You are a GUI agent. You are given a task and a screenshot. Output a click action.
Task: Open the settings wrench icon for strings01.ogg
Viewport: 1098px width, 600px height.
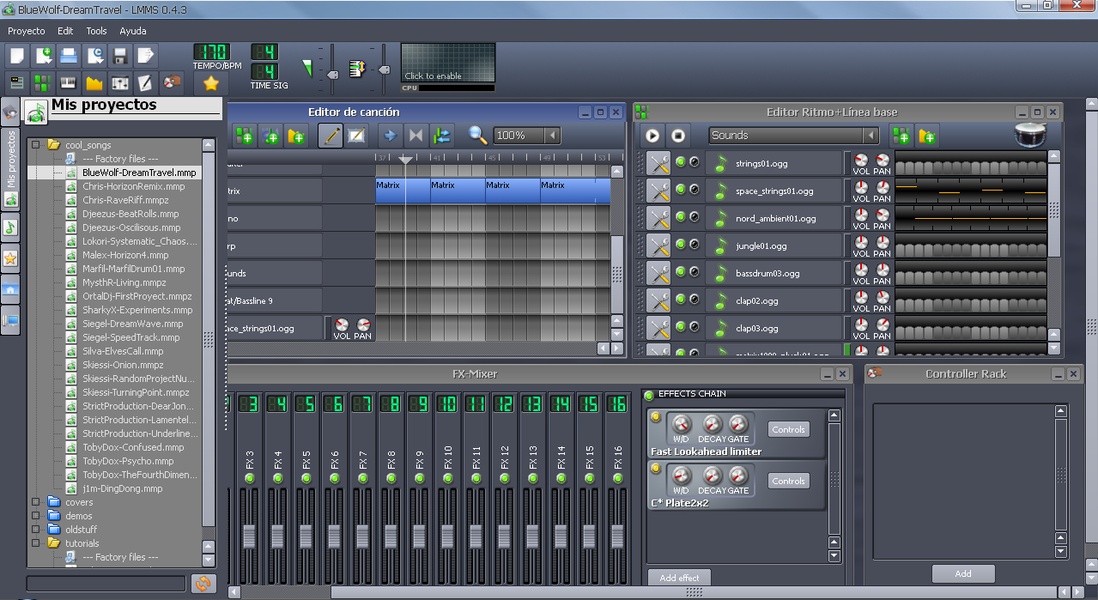point(658,163)
